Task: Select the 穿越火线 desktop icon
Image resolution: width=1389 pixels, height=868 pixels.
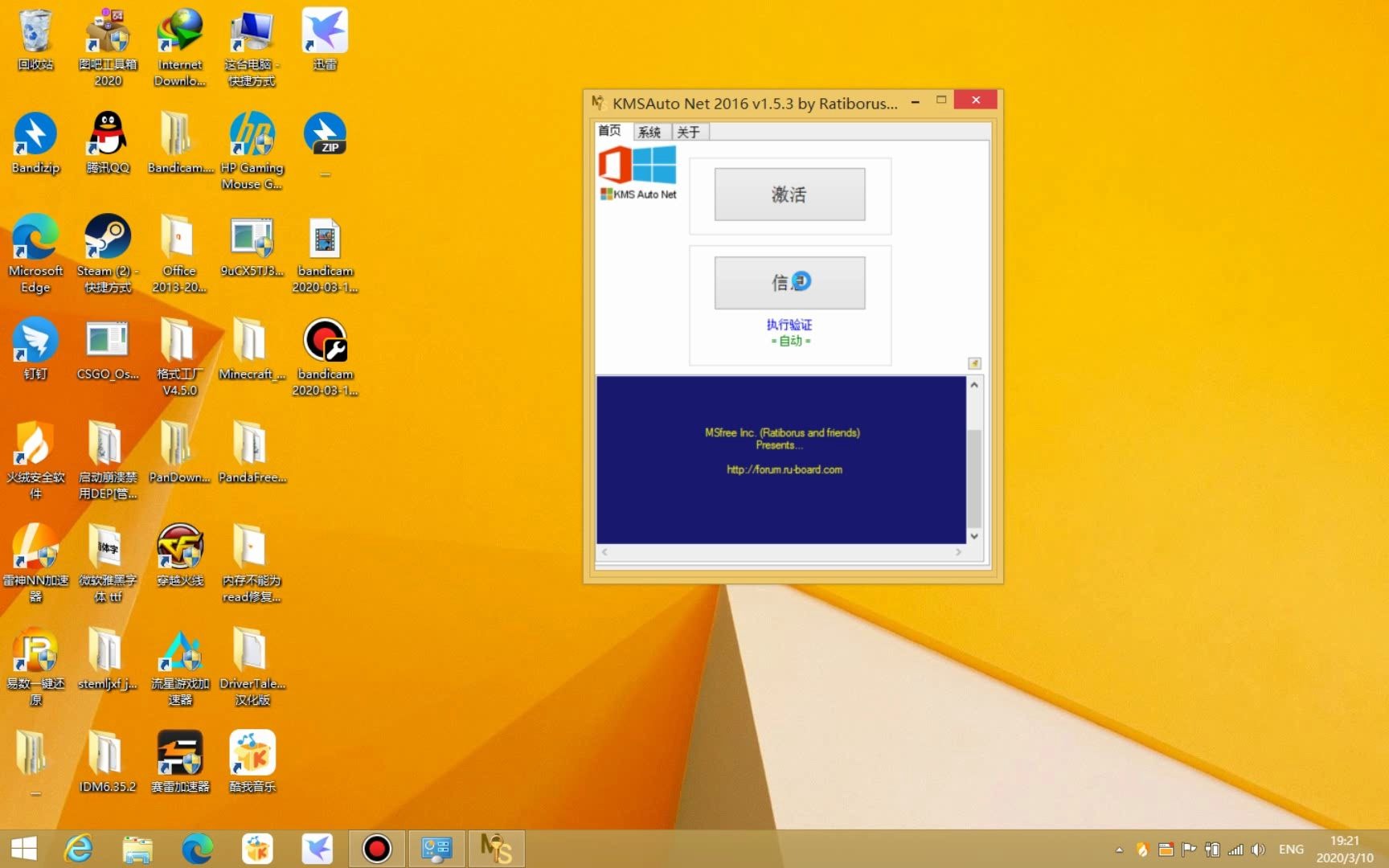Action: point(180,555)
